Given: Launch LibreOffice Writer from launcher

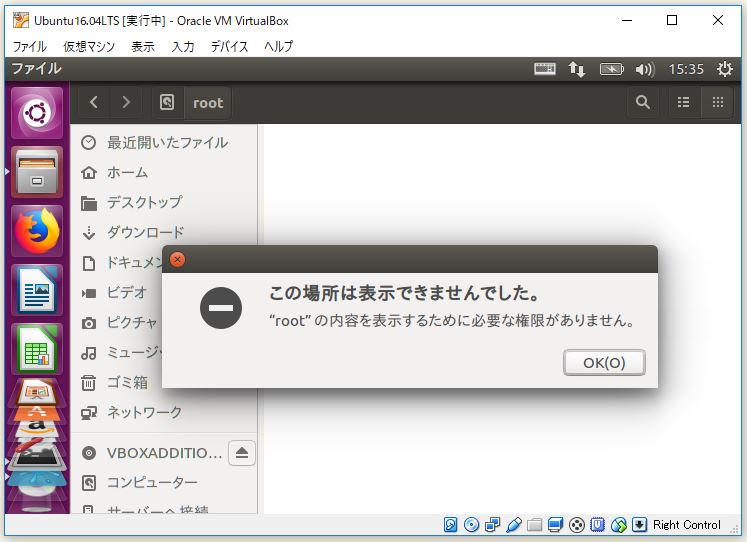Looking at the screenshot, I should point(37,291).
